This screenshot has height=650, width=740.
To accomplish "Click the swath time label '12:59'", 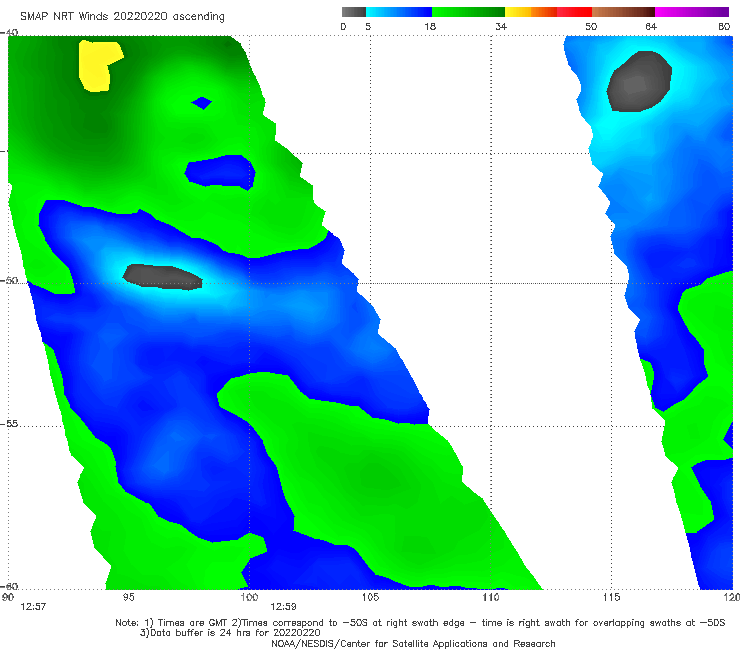I will point(283,607).
